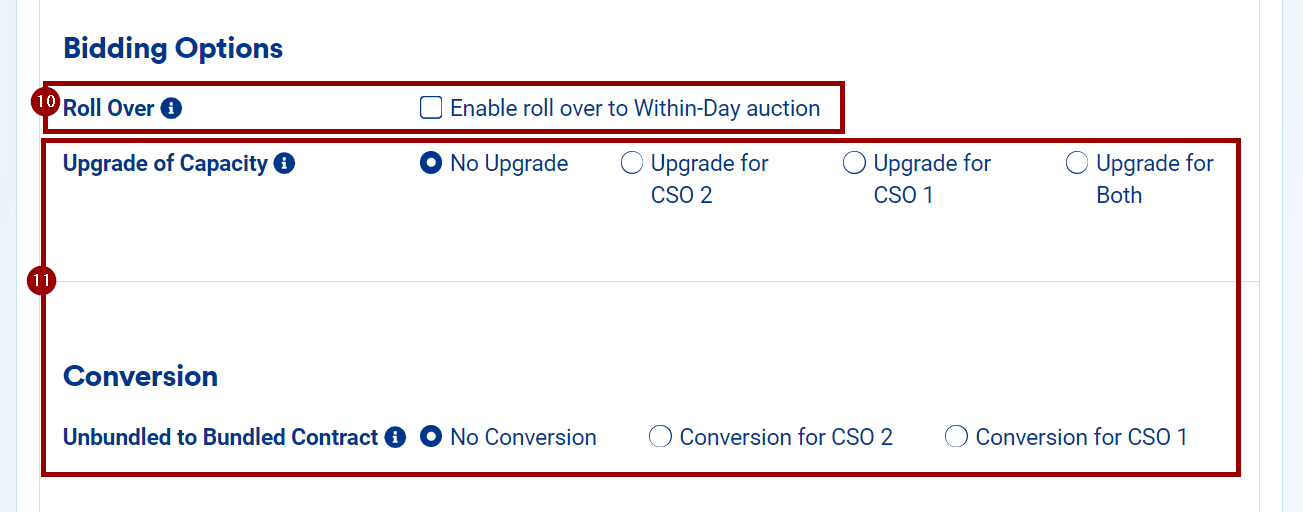Click the Roll Over field label
This screenshot has width=1303, height=512.
pyautogui.click(x=108, y=108)
